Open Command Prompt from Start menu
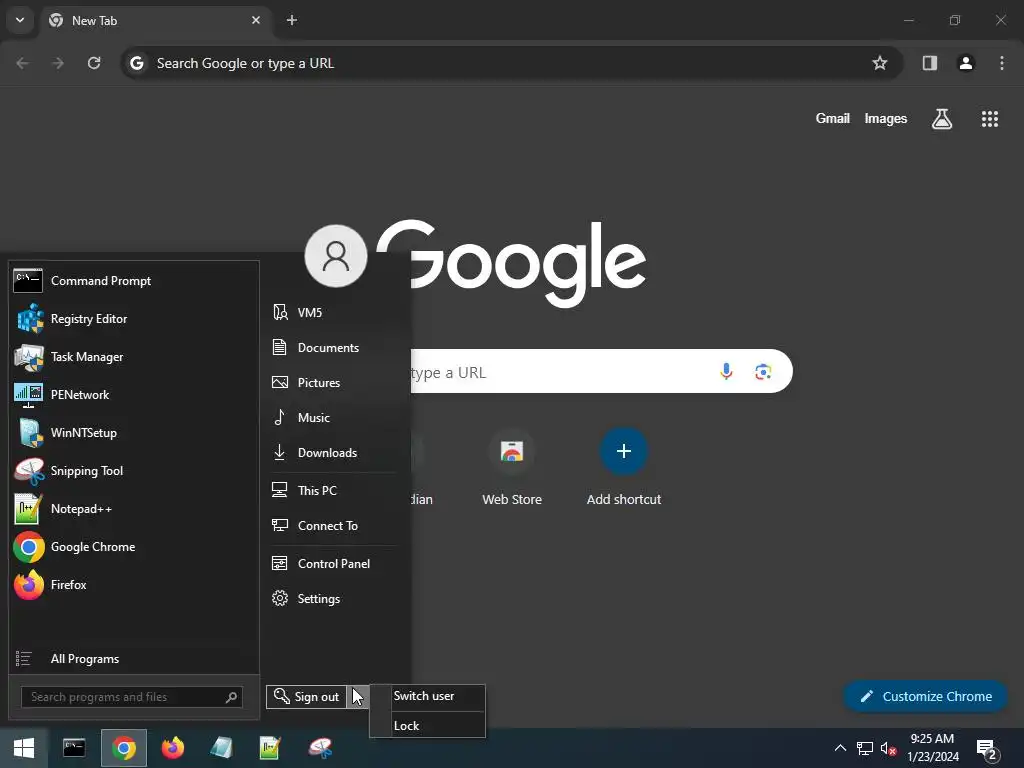1024x768 pixels. tap(134, 281)
